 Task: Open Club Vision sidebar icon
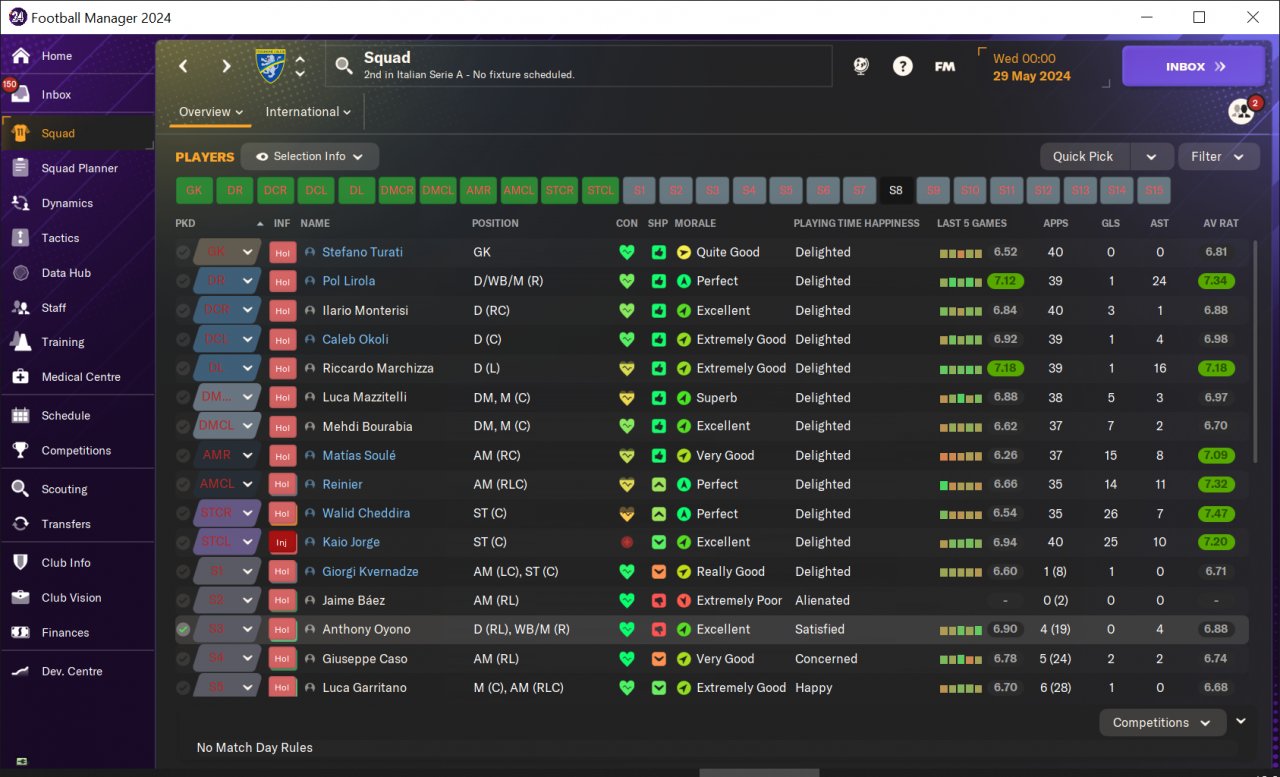click(x=20, y=598)
